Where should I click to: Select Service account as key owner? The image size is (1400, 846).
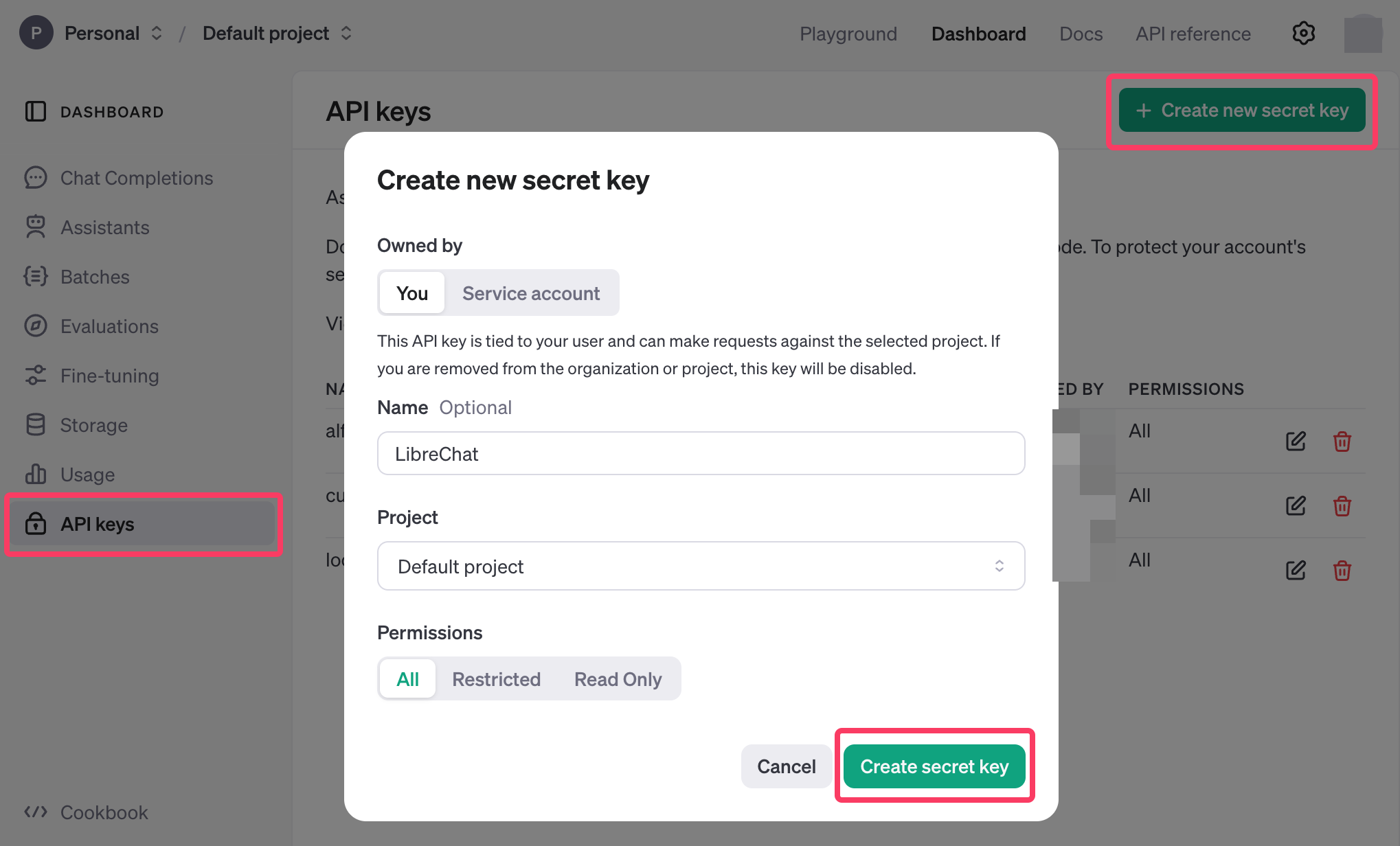(x=530, y=293)
